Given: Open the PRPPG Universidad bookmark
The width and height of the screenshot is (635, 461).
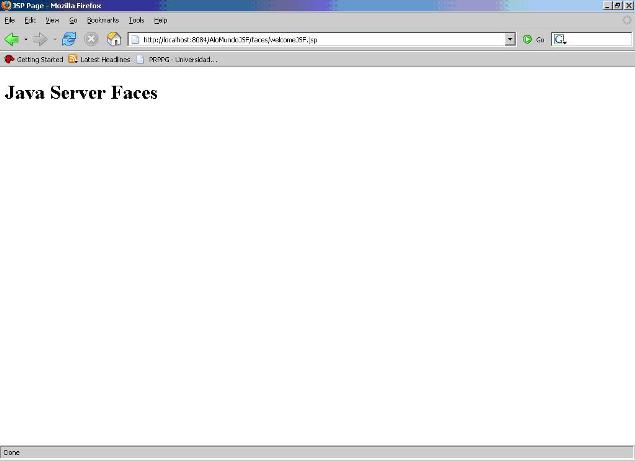Looking at the screenshot, I should (177, 59).
